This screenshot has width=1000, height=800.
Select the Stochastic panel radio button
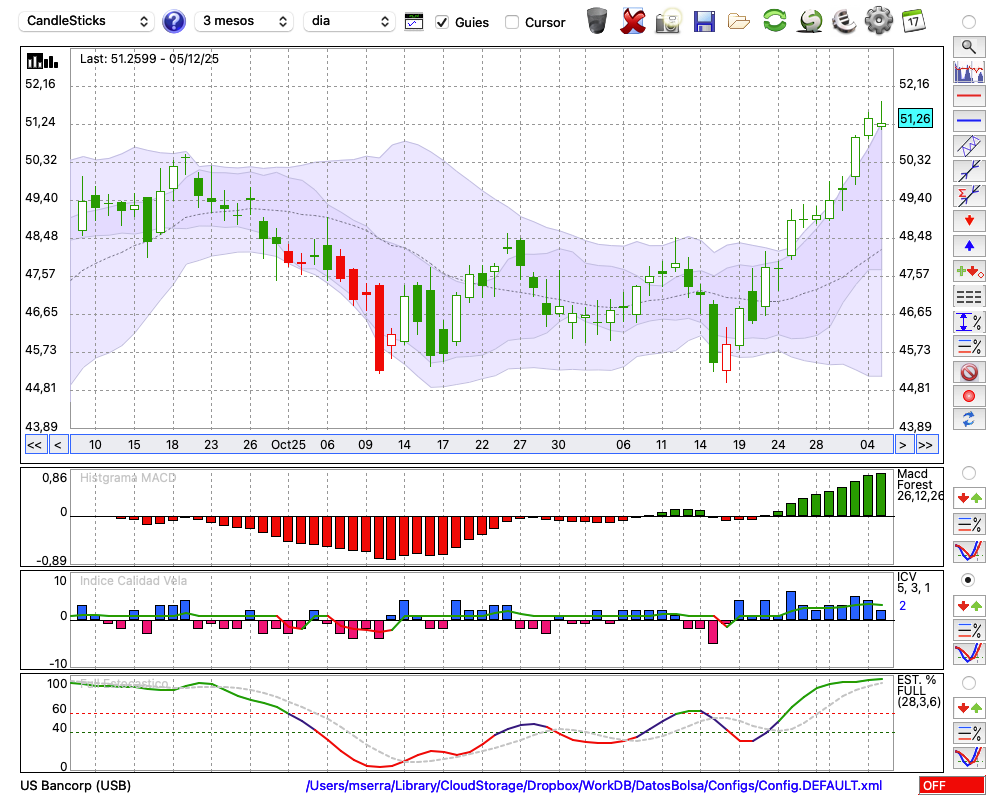click(969, 683)
